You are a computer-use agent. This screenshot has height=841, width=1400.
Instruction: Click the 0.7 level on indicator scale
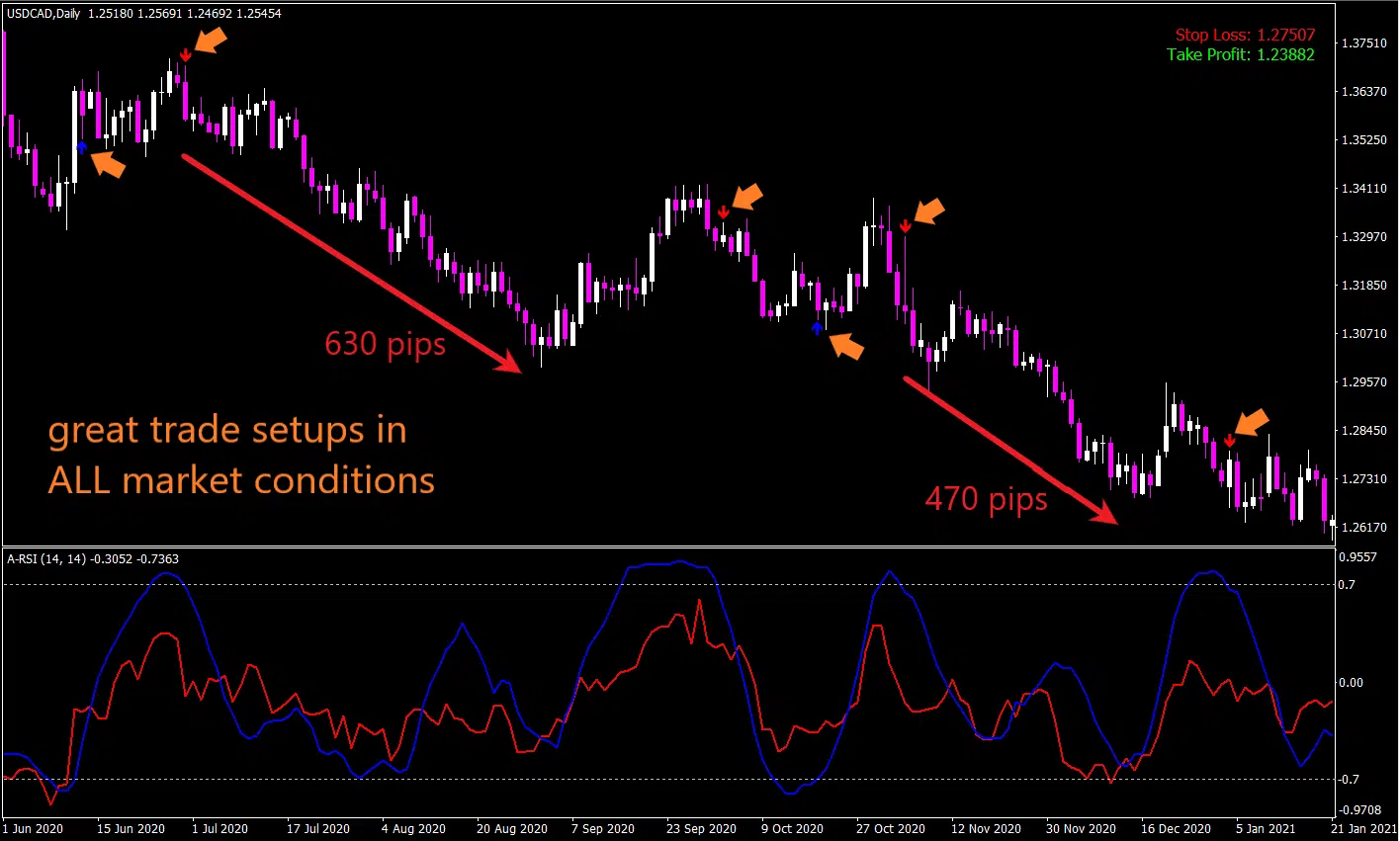click(1346, 585)
